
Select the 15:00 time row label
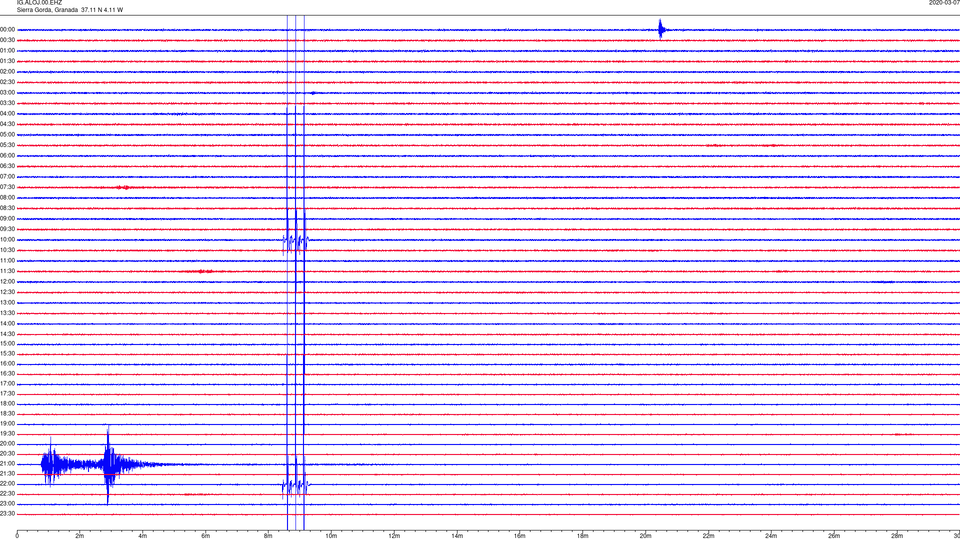(8, 343)
